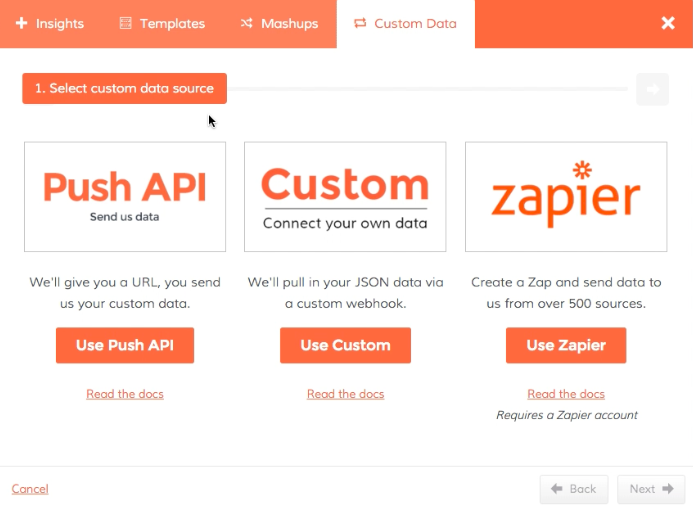Click the Use Custom button
Viewport: 693px width, 508px height.
coord(346,345)
